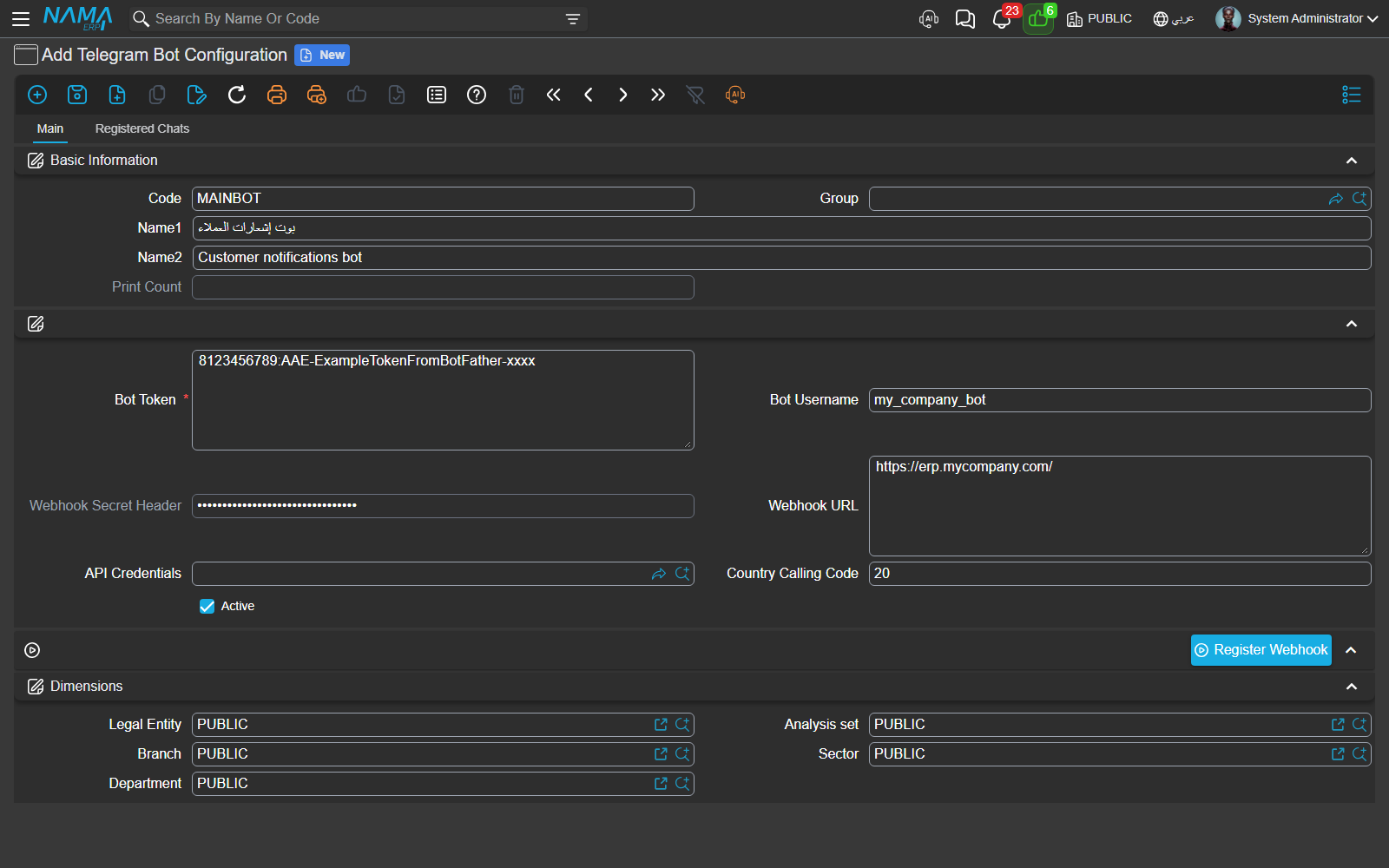Click the delete trash icon

point(517,95)
